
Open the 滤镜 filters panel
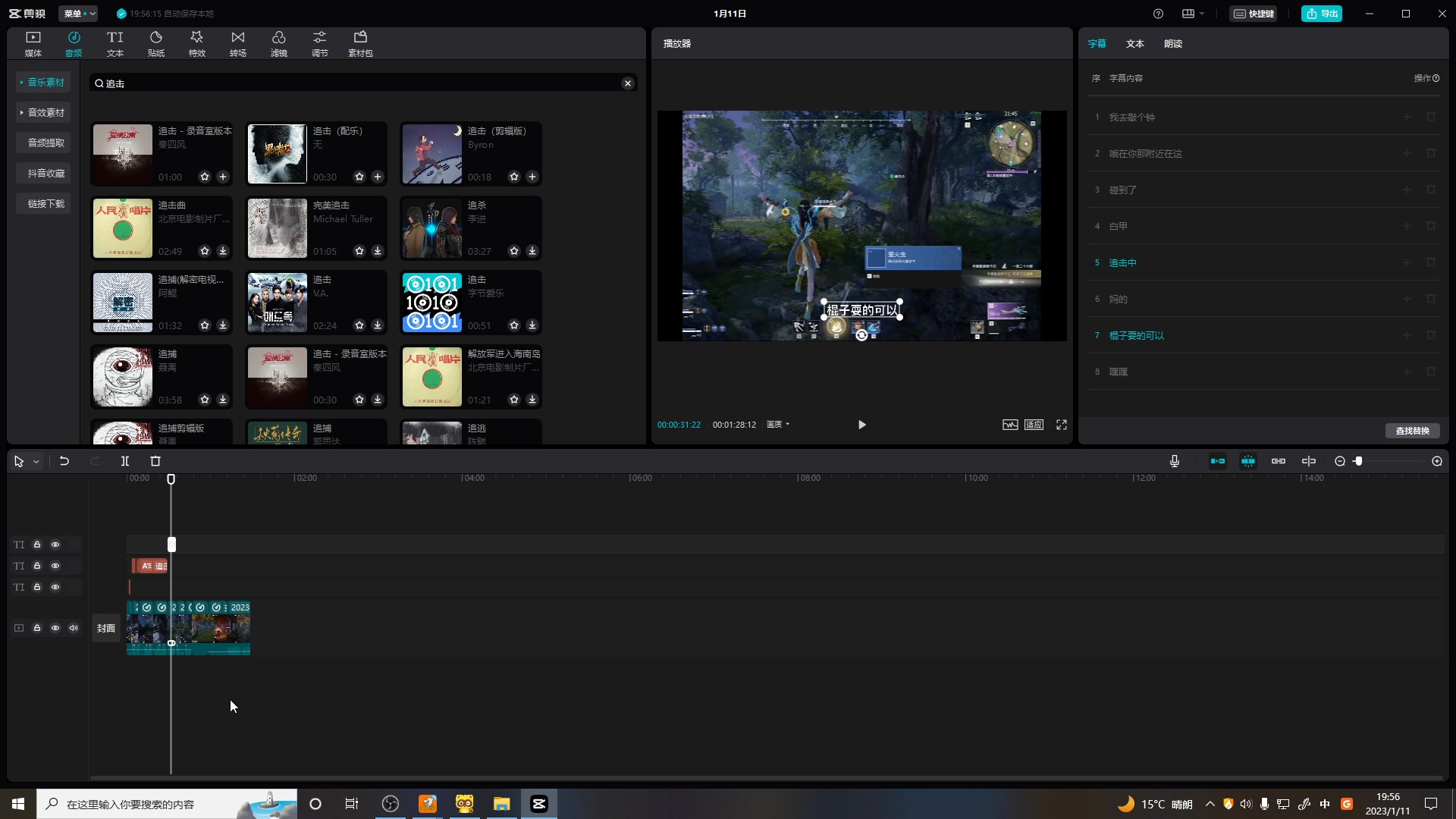[x=278, y=44]
